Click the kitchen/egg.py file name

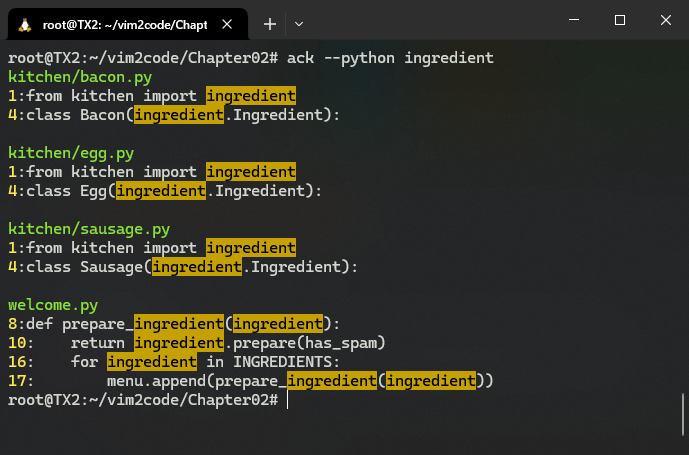pos(71,153)
